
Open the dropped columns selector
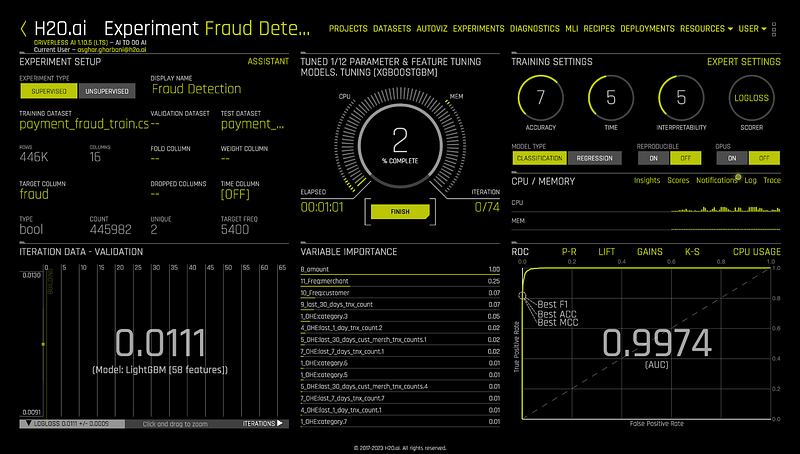tap(155, 194)
